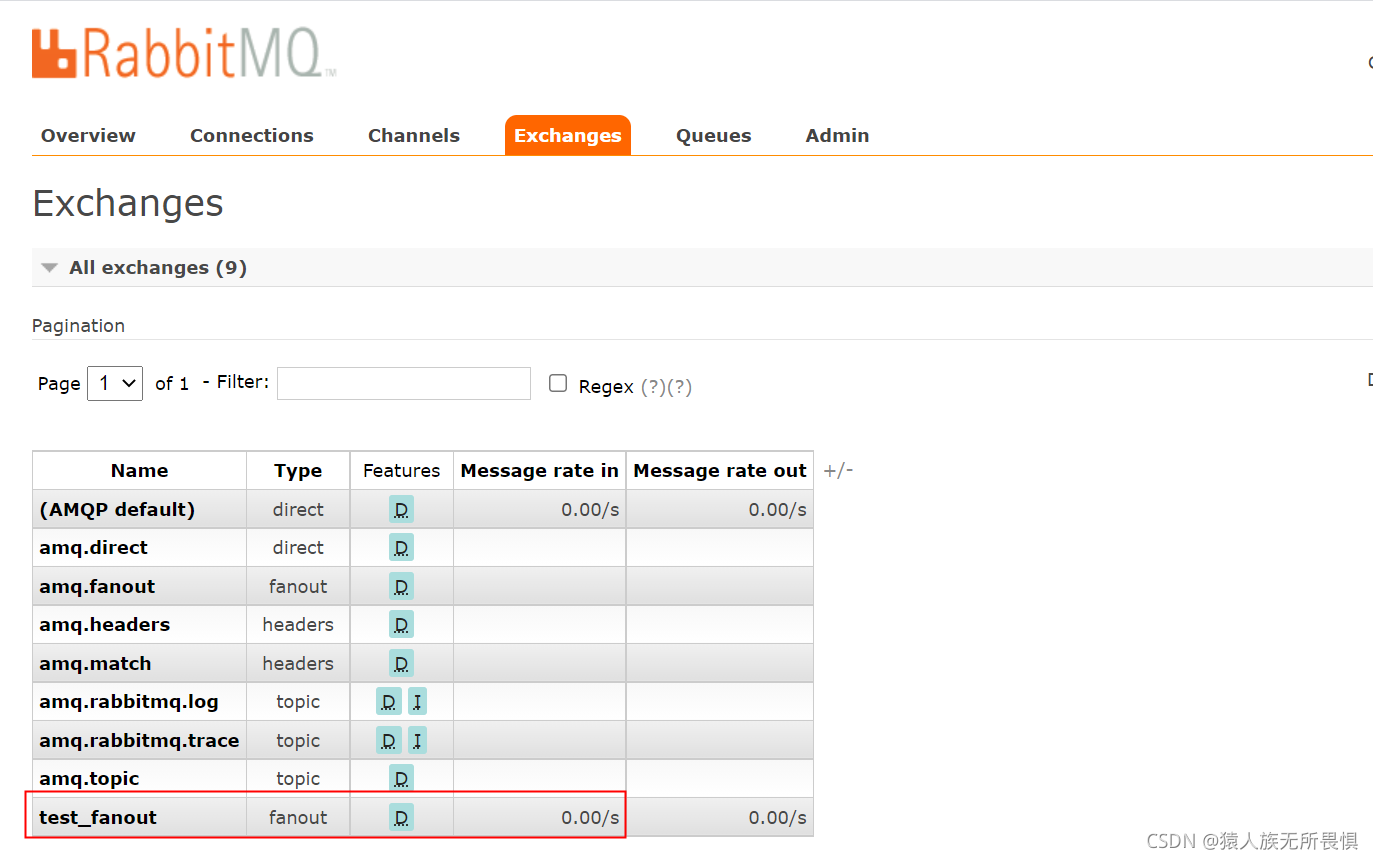This screenshot has height=859, width=1373.
Task: Sort by Message rate in header
Action: coord(540,470)
